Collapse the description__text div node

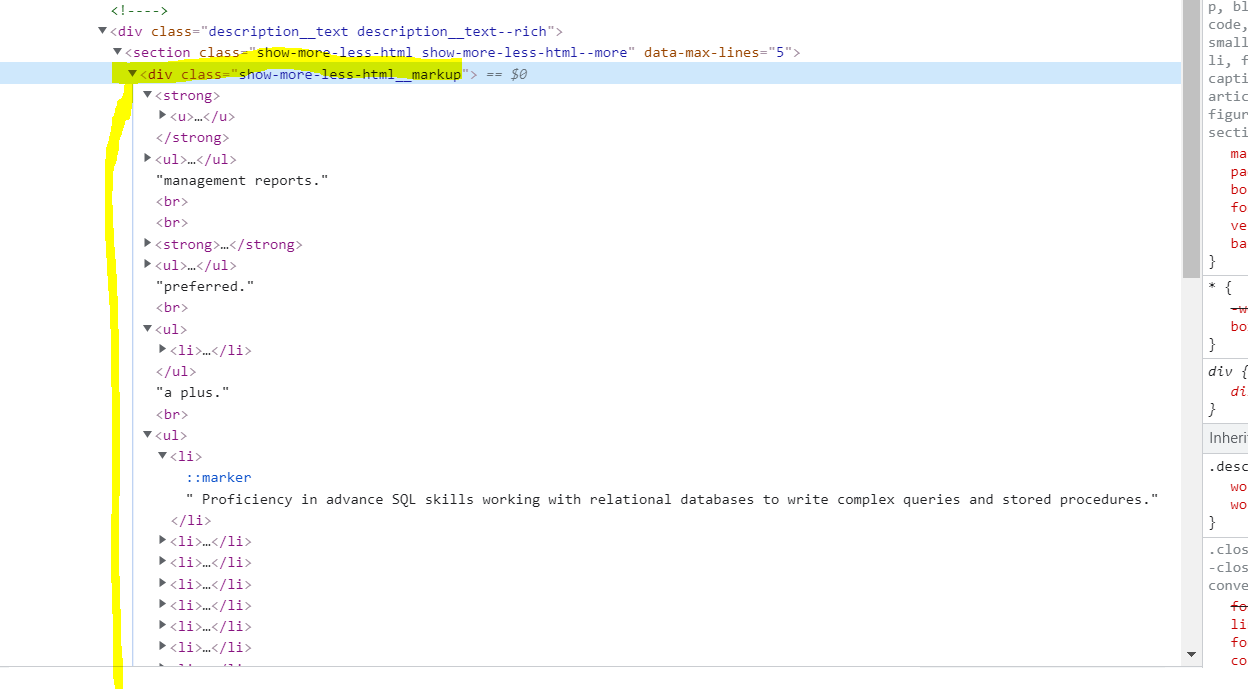point(103,31)
